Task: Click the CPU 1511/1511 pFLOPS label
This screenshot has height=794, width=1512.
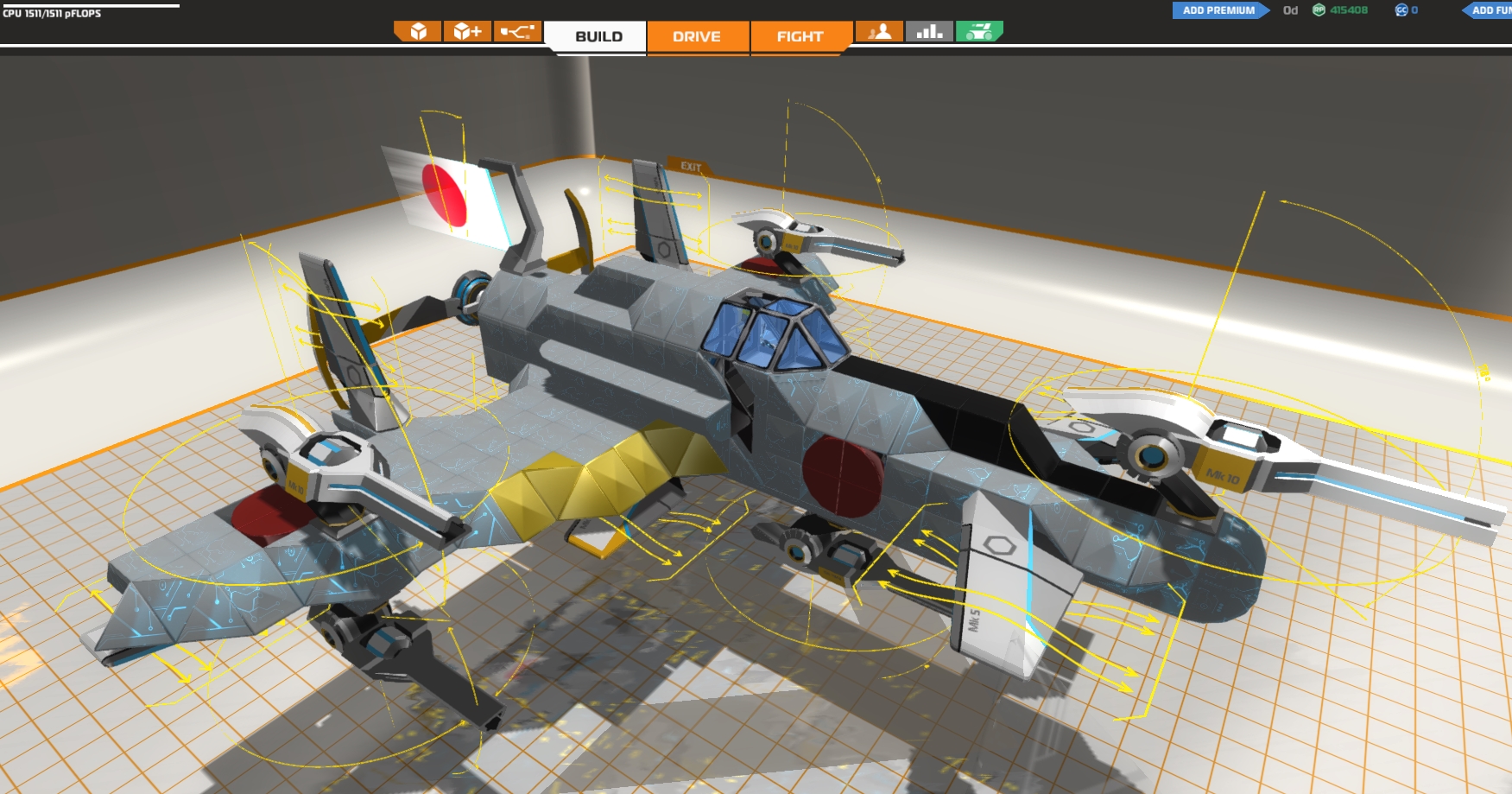Action: [x=52, y=14]
